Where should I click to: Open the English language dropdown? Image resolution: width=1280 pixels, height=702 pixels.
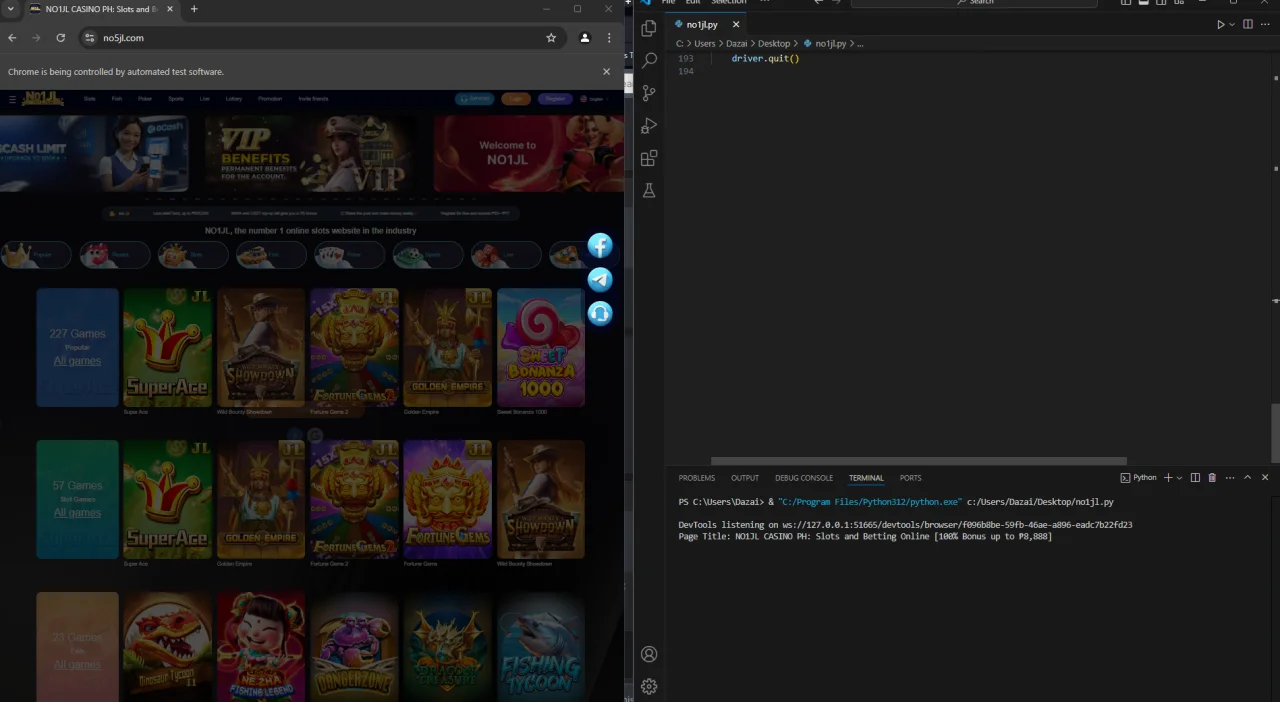tap(597, 99)
